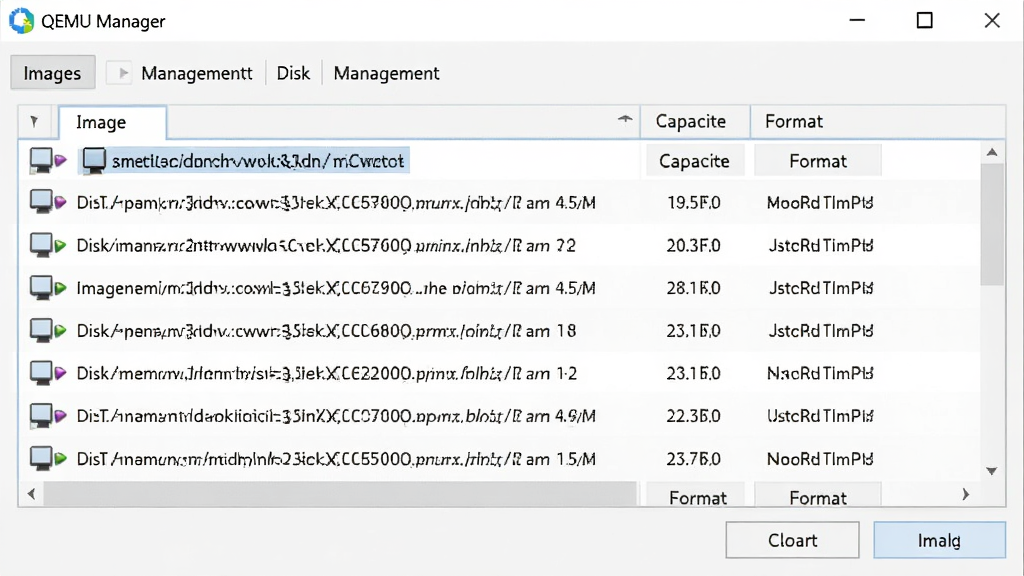Click the monitor icon of the 23.7B.0 row
This screenshot has height=576, width=1024.
pyautogui.click(x=40, y=459)
